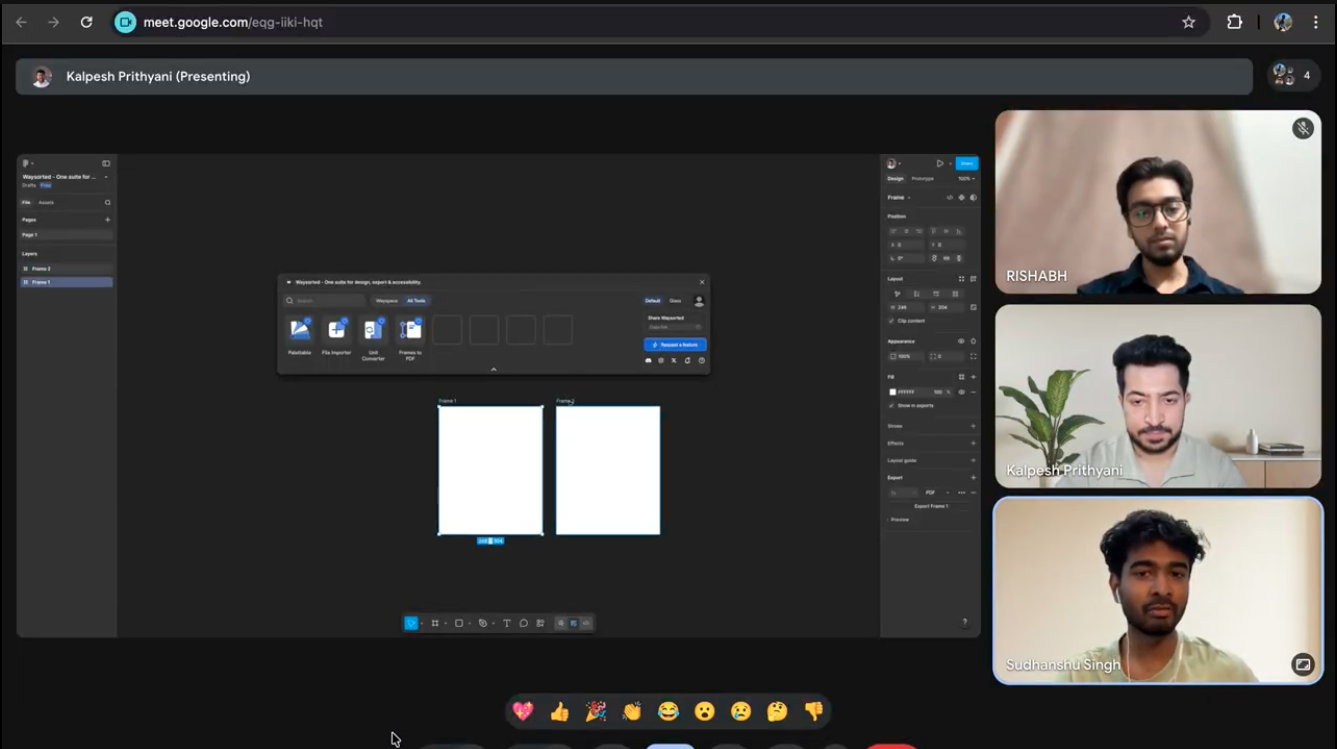Open the participants count button
This screenshot has width=1337, height=749.
click(x=1292, y=75)
